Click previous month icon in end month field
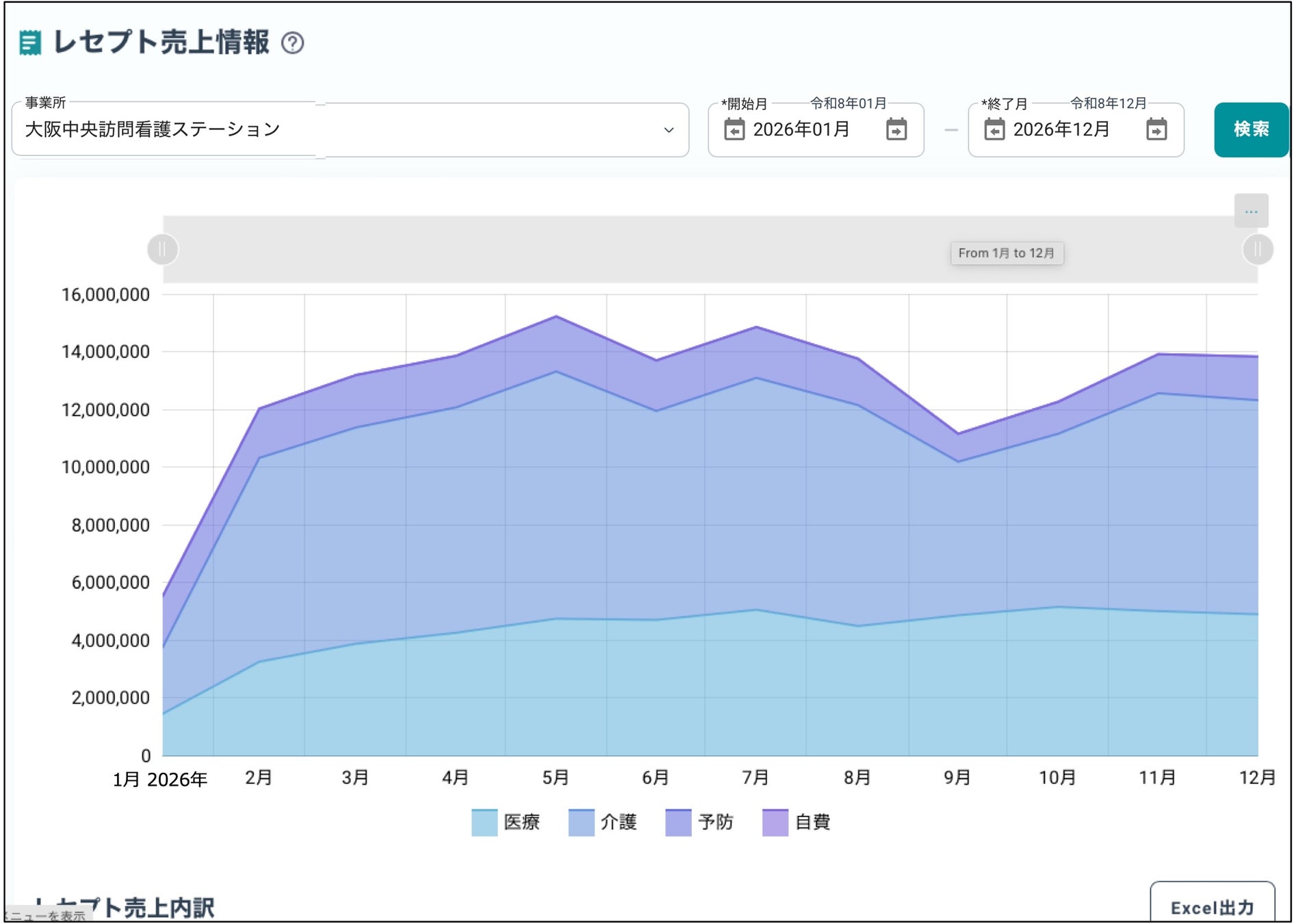This screenshot has width=1294, height=924. pyautogui.click(x=994, y=129)
